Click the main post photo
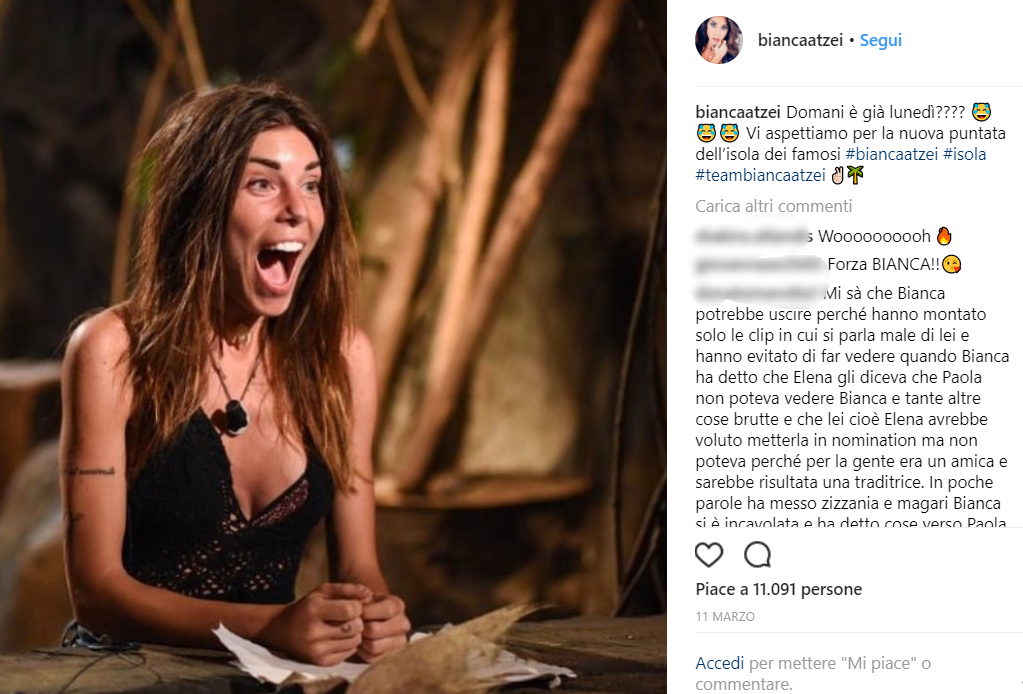Image resolution: width=1023 pixels, height=694 pixels. [333, 347]
